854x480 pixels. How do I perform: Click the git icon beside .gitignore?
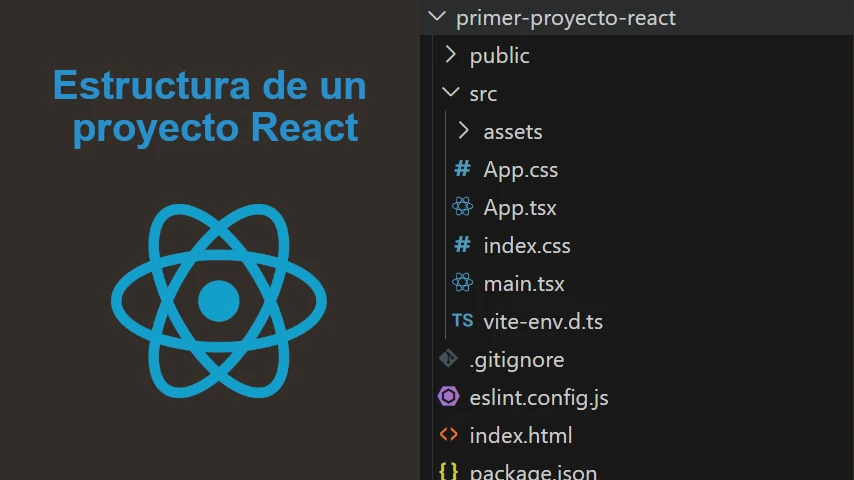pos(449,359)
